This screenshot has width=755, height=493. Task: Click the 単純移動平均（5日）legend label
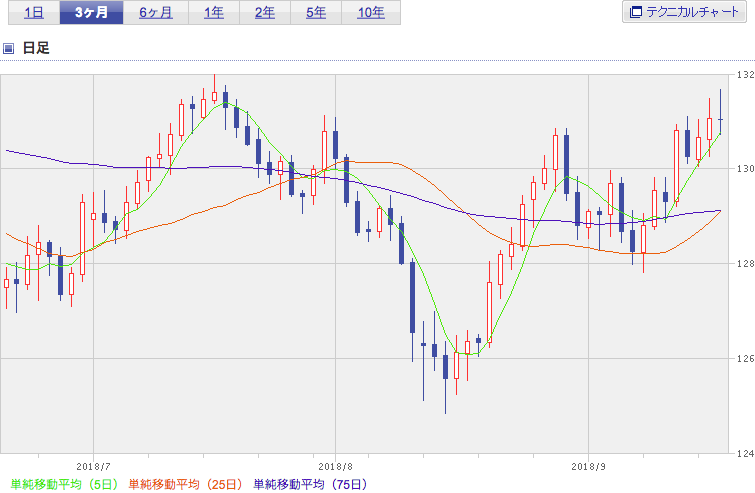click(x=64, y=484)
